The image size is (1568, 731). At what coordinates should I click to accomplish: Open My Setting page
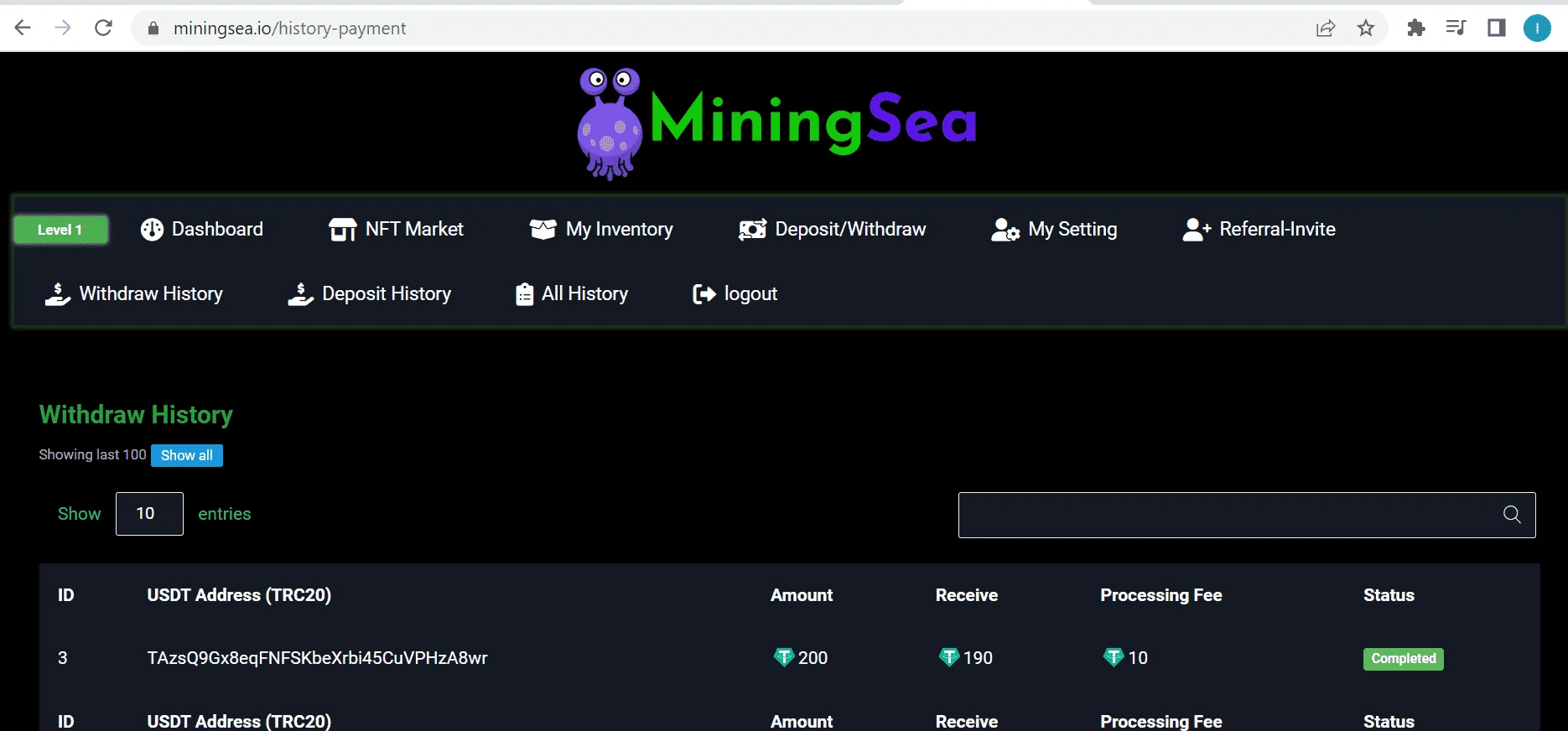click(1054, 230)
